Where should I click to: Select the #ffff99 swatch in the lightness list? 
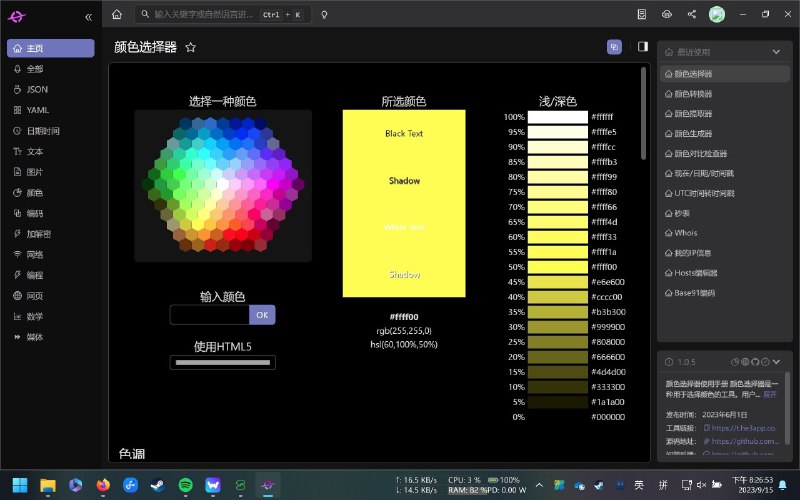(557, 177)
